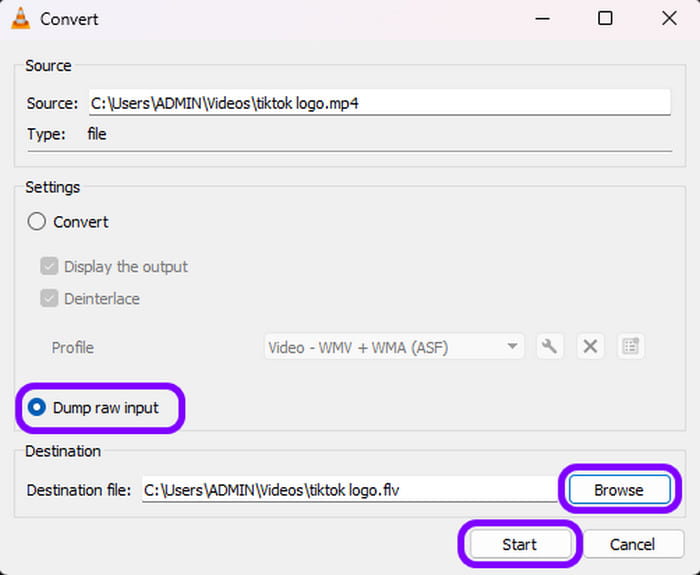Cancel the Convert dialog
700x575 pixels.
(x=633, y=544)
